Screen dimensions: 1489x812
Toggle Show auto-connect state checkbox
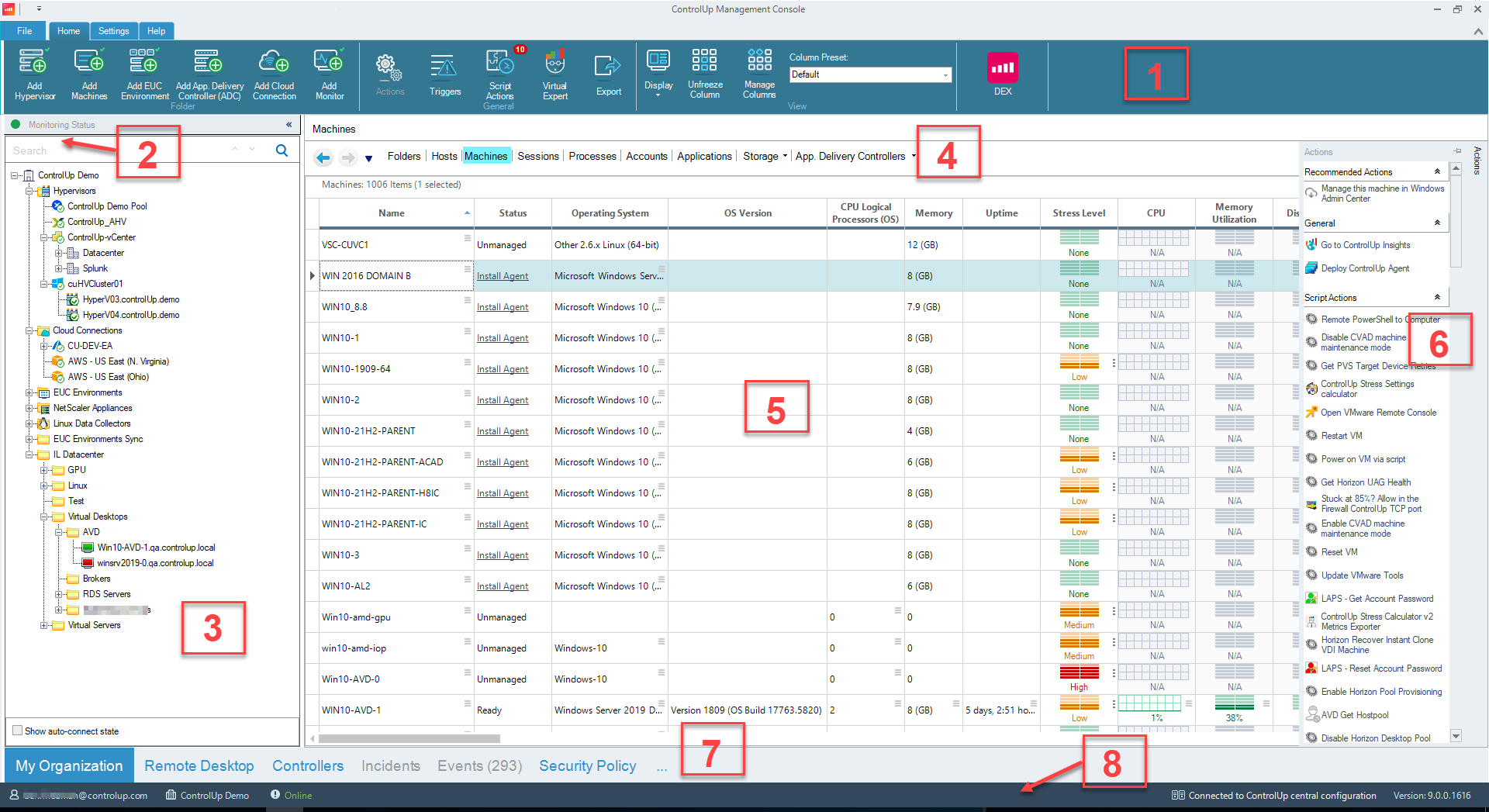pos(17,731)
